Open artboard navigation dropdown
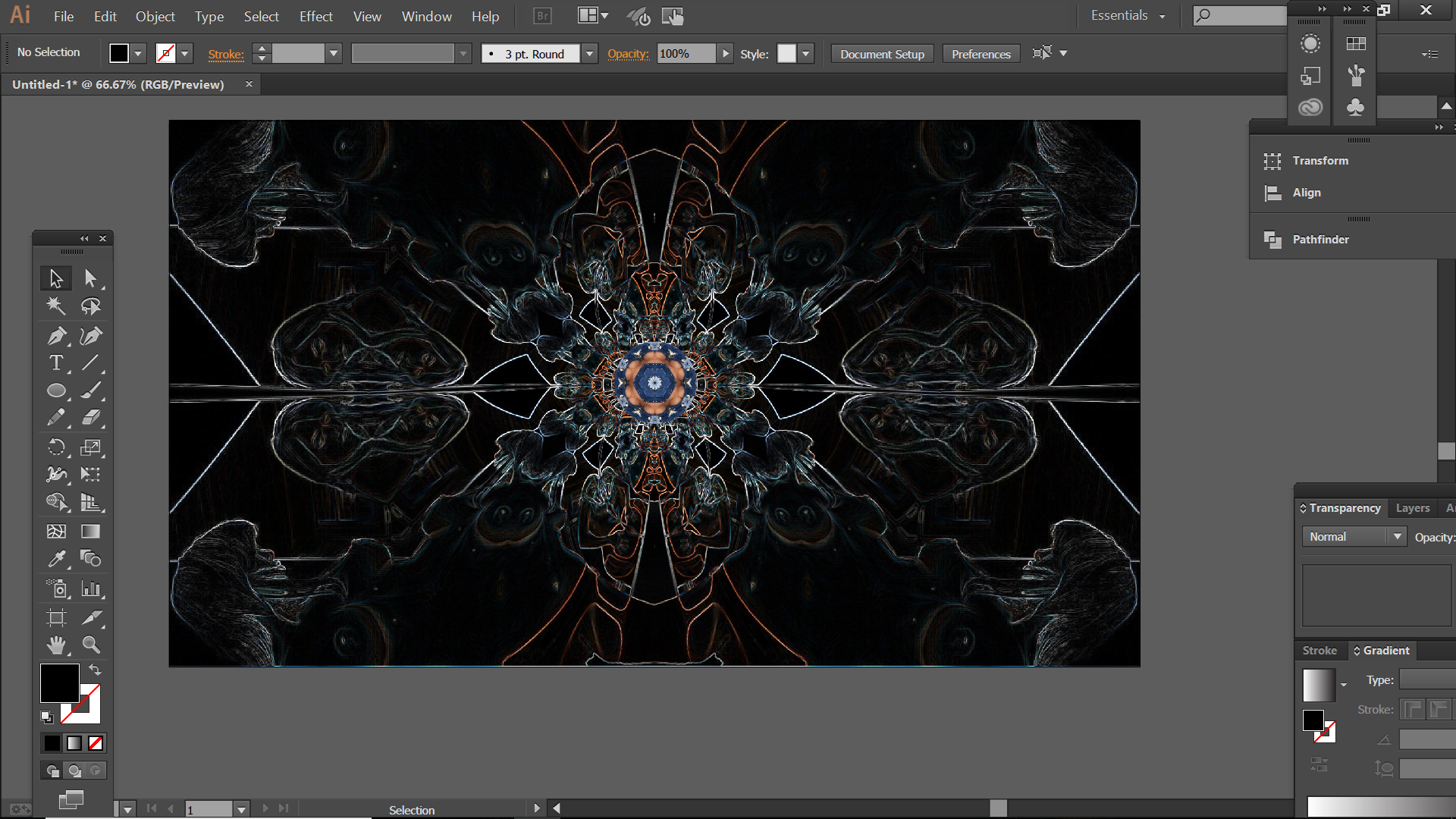The image size is (1456, 819). [x=241, y=809]
